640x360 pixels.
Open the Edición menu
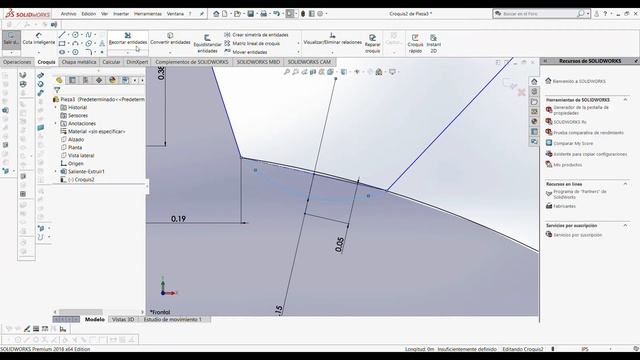pyautogui.click(x=89, y=13)
